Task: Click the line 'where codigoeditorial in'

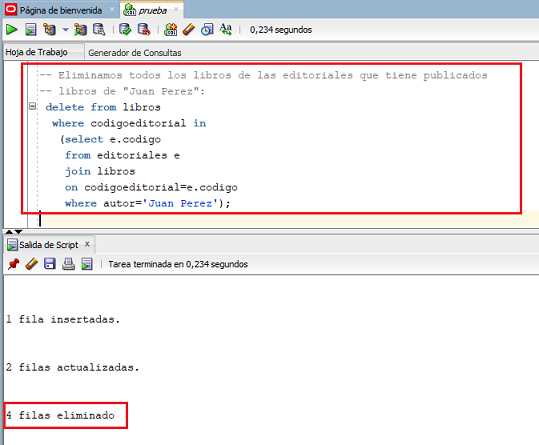Action: click(x=129, y=123)
